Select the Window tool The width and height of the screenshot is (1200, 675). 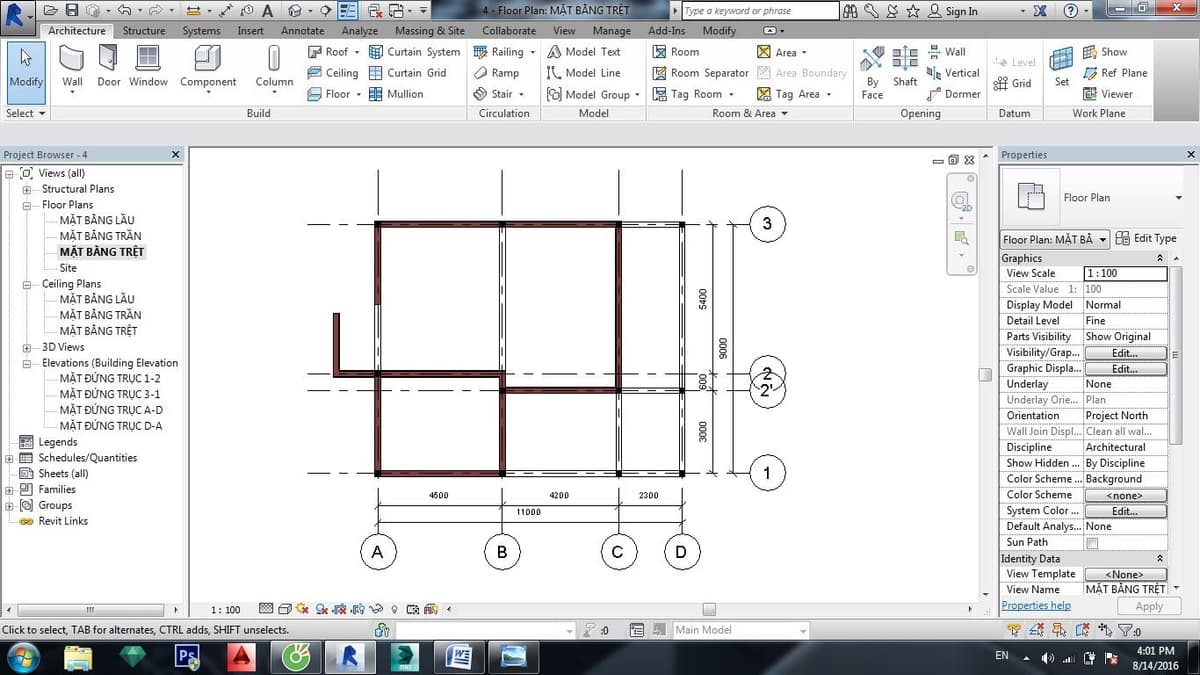pos(148,68)
